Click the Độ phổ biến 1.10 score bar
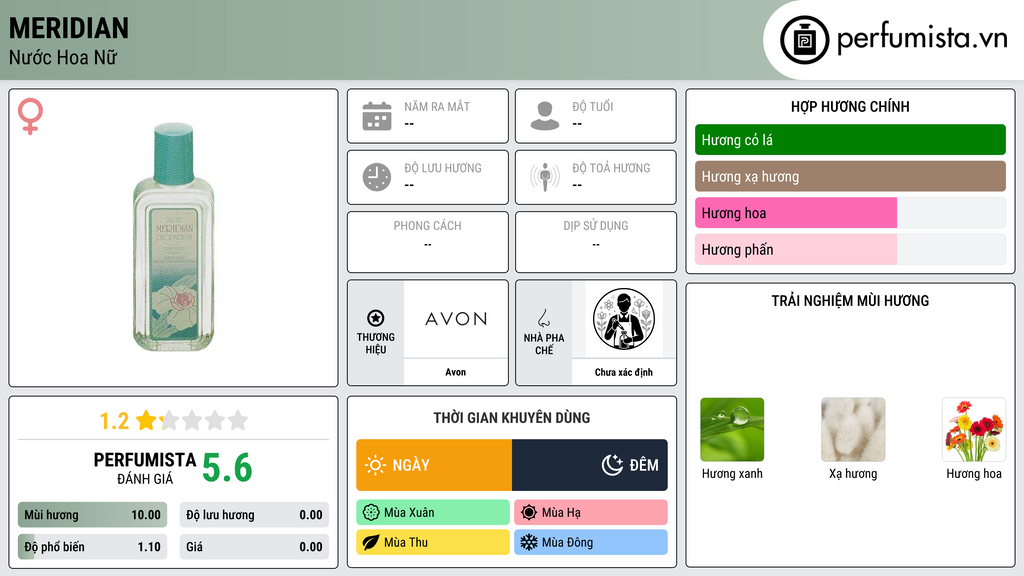 [x=92, y=547]
